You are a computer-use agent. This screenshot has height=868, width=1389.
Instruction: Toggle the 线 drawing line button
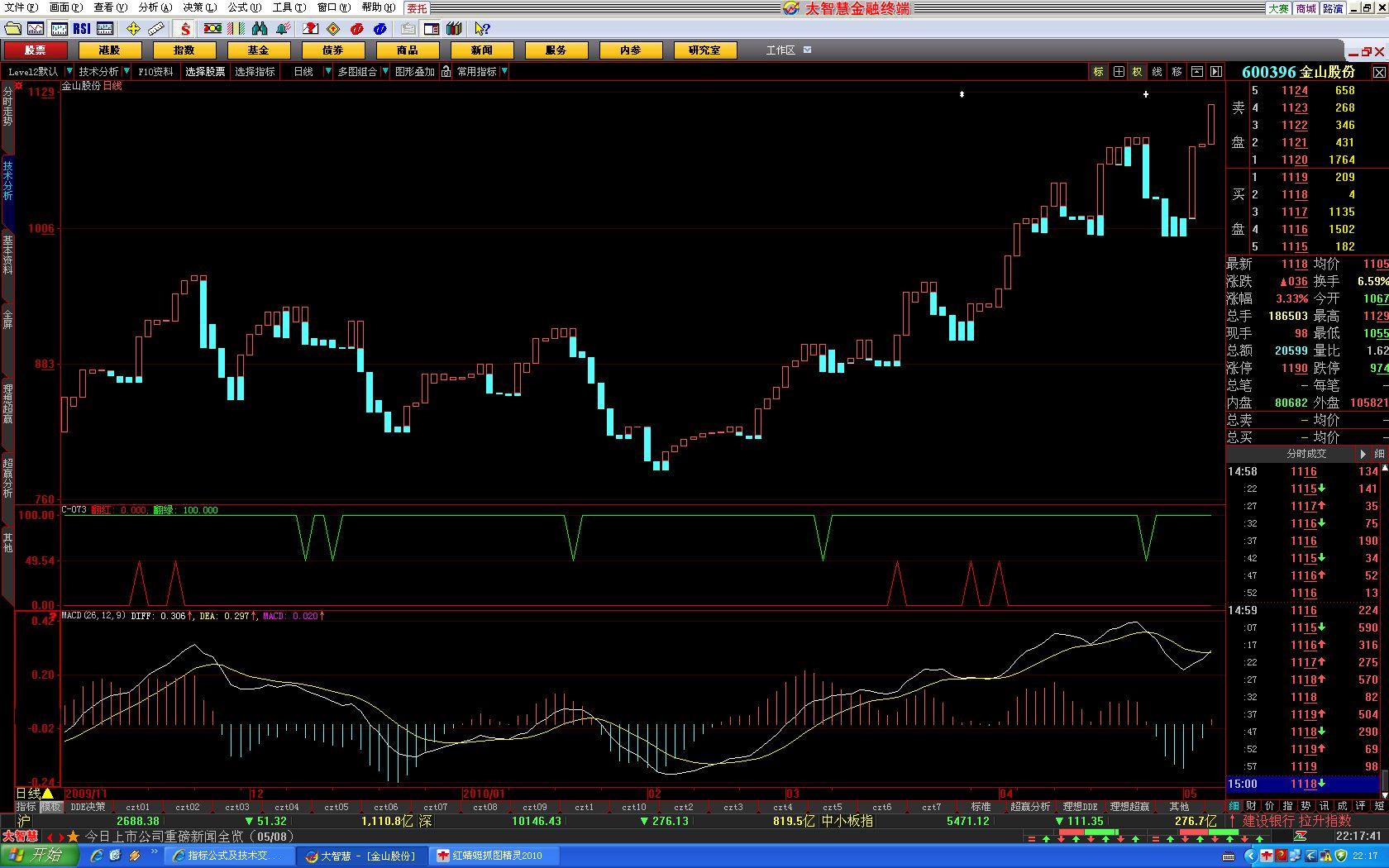[1157, 72]
